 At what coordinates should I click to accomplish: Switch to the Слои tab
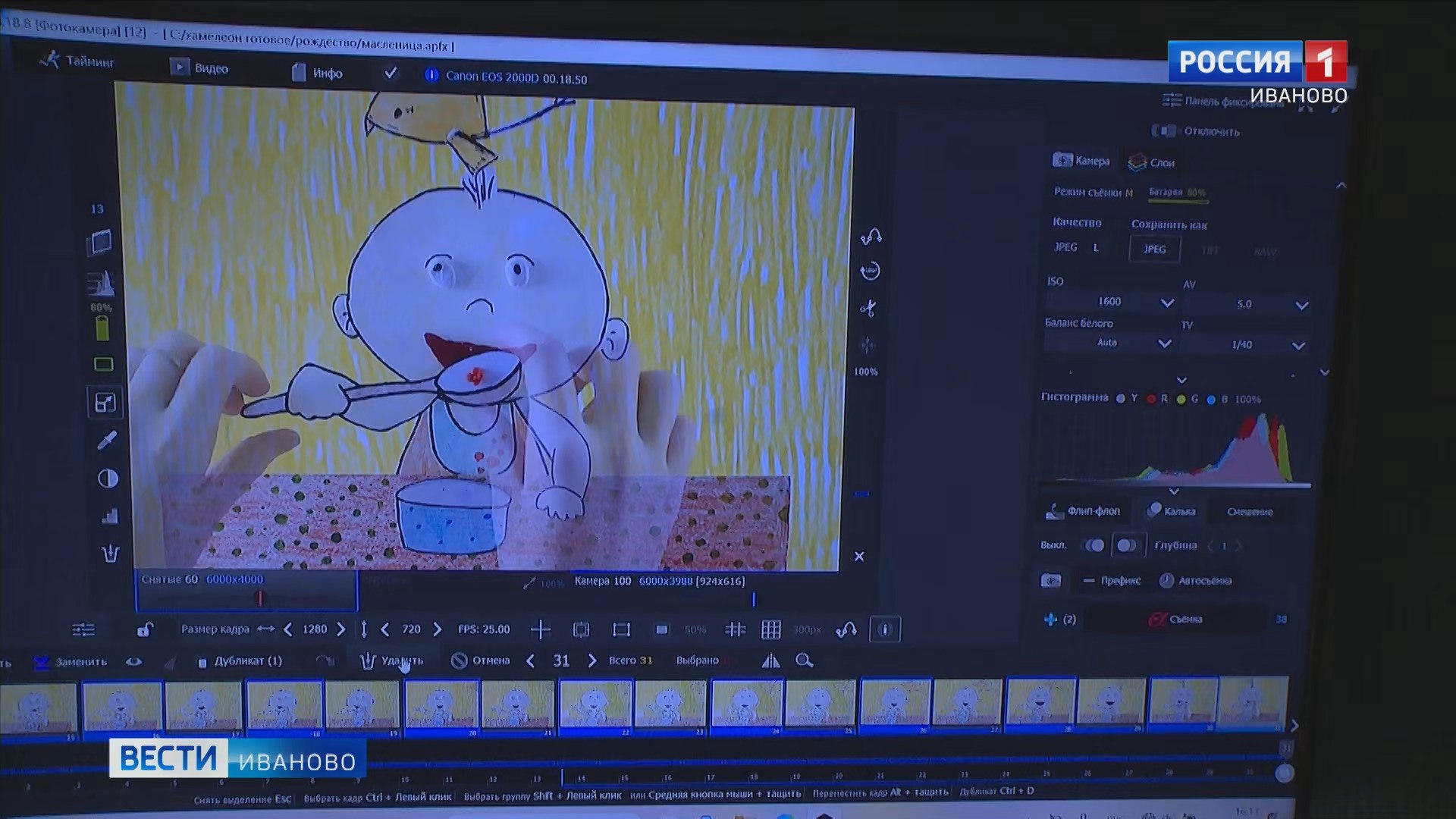[x=1151, y=162]
